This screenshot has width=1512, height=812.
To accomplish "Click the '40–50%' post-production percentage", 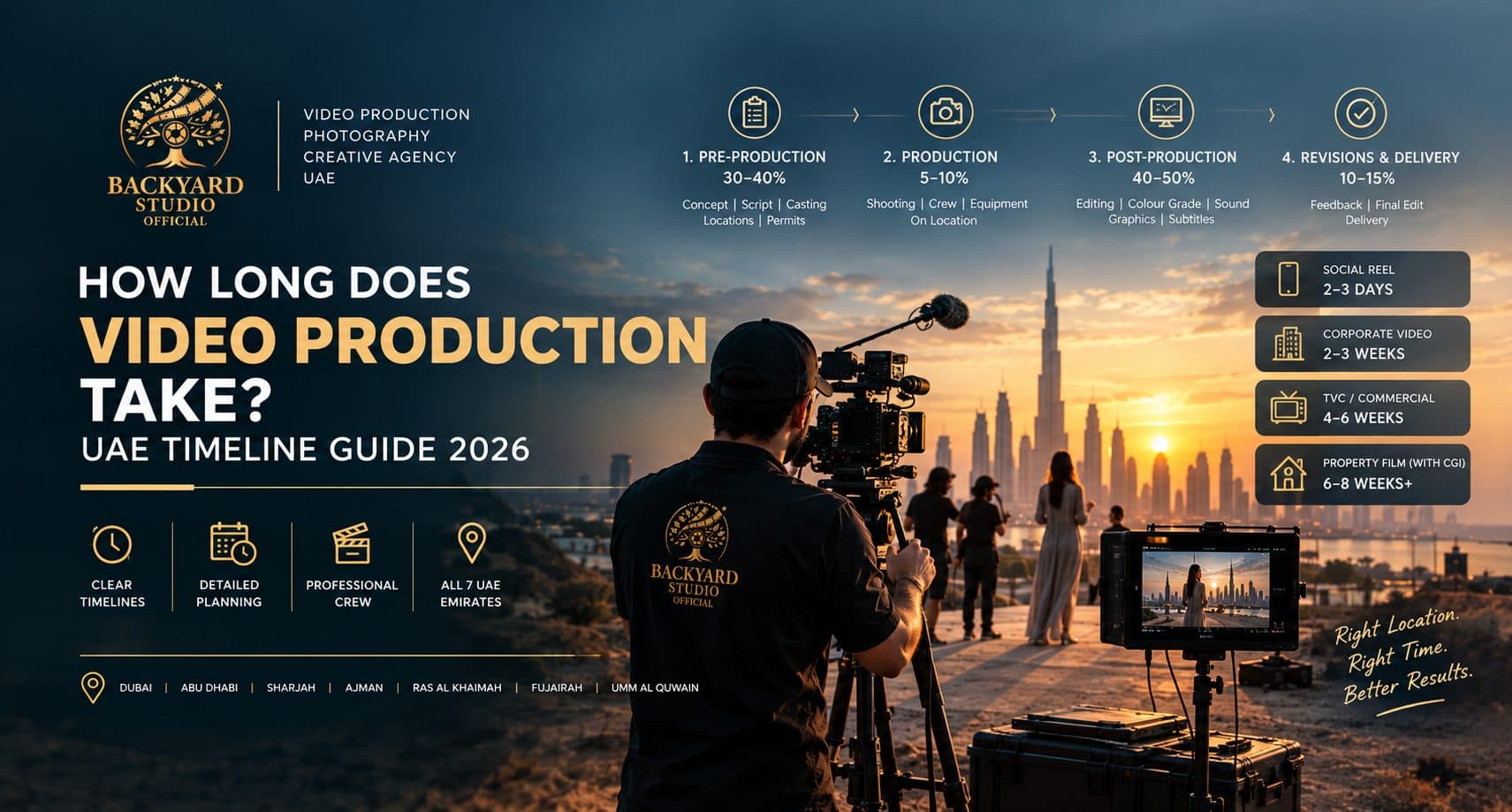I will (1163, 178).
